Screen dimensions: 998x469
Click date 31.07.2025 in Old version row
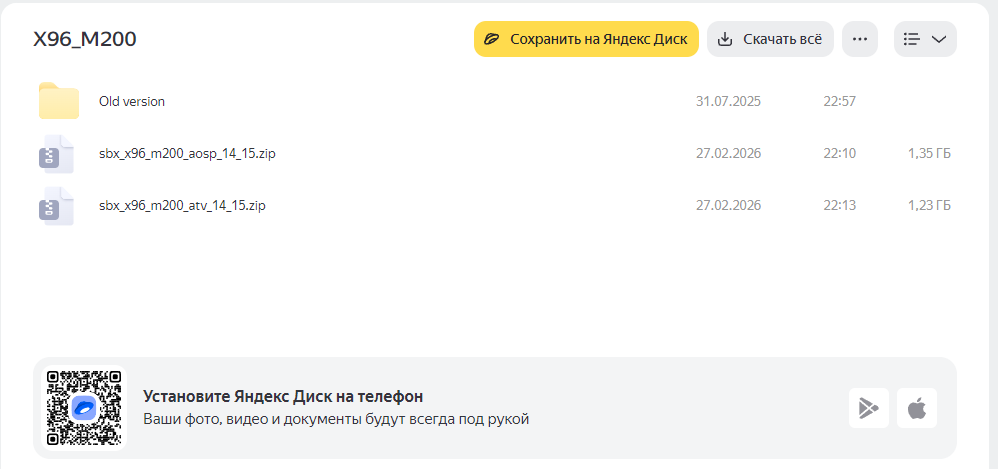pos(728,101)
